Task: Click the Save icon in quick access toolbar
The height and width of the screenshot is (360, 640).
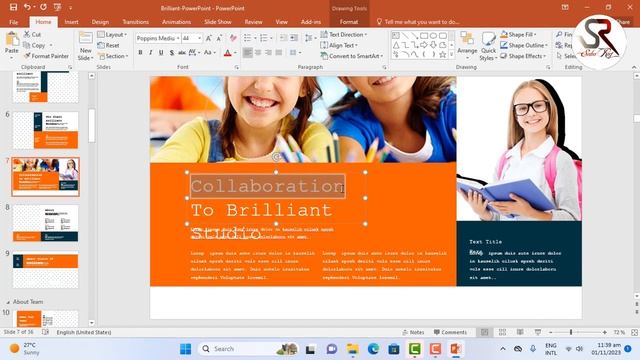Action: 13,7
